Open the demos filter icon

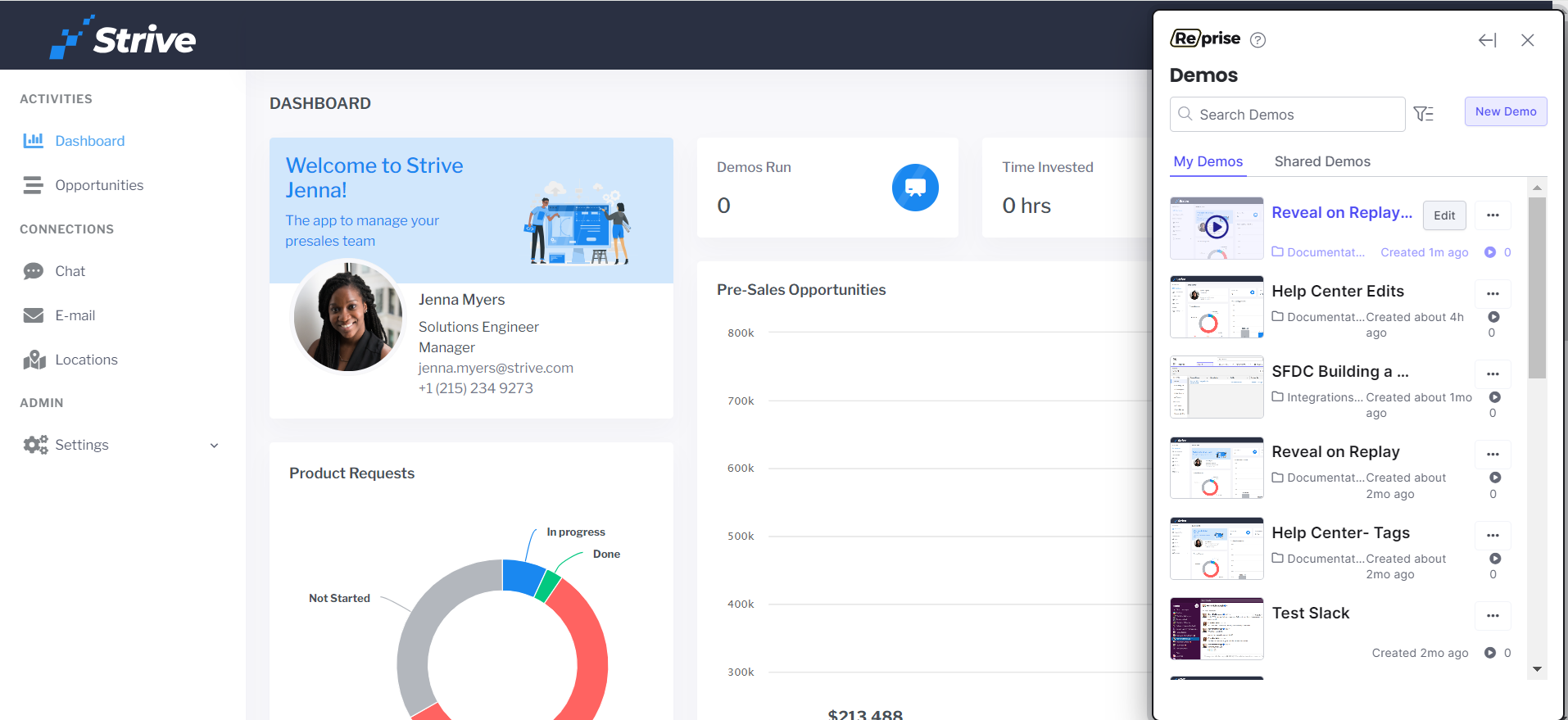pyautogui.click(x=1424, y=114)
